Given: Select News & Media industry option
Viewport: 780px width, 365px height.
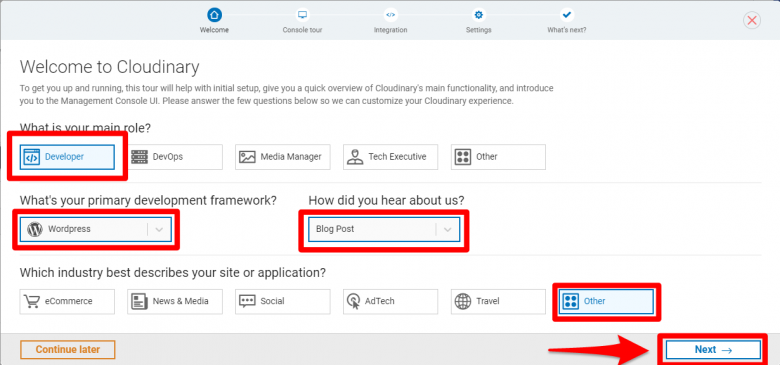Looking at the screenshot, I should (x=175, y=301).
